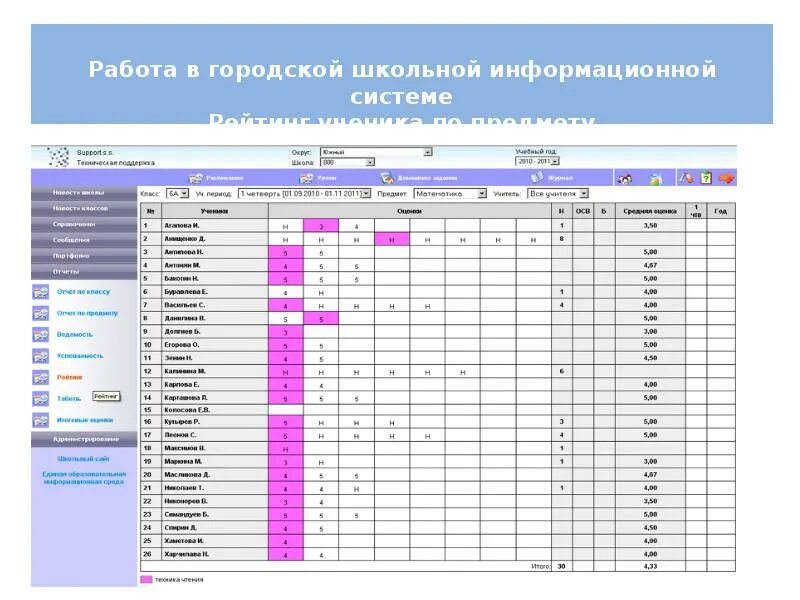The image size is (800, 600).
Task: Open Школьный сайт link
Action: point(84,459)
